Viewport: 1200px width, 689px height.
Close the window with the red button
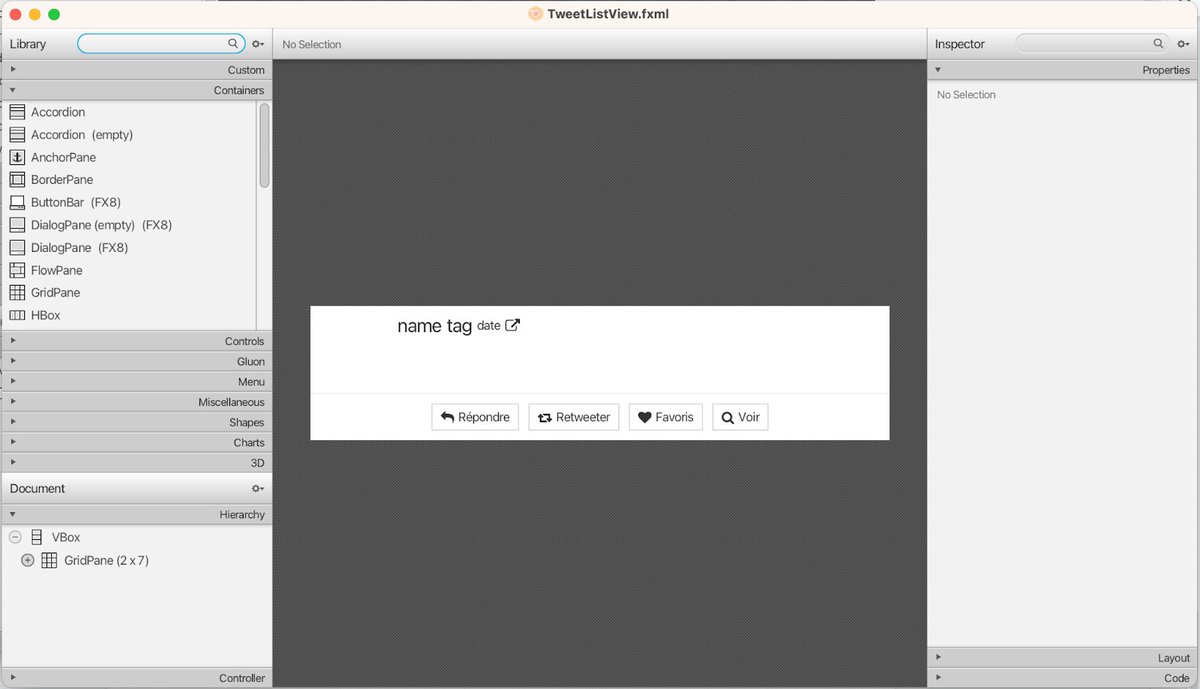coord(15,14)
